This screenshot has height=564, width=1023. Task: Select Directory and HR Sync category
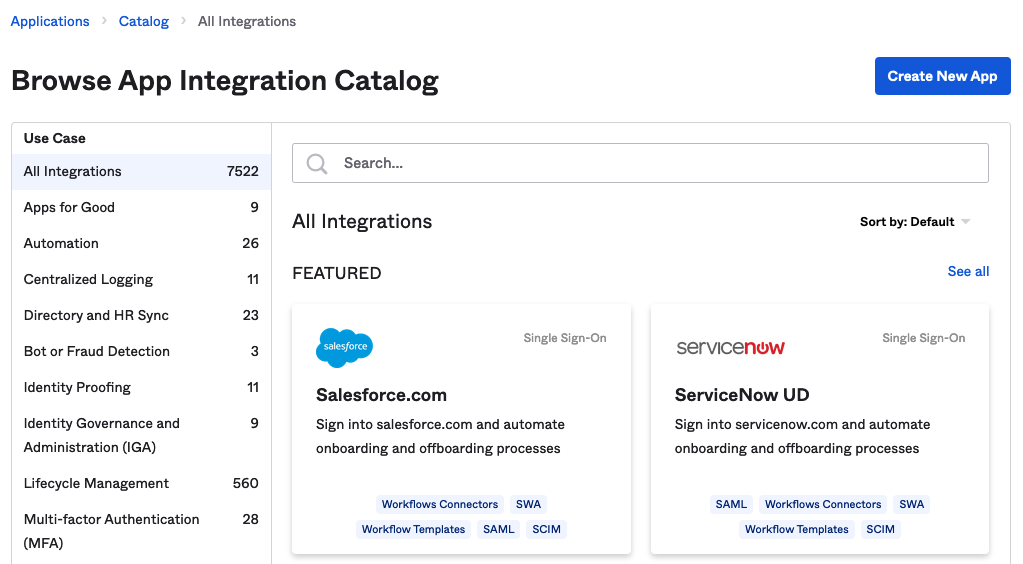(x=142, y=315)
